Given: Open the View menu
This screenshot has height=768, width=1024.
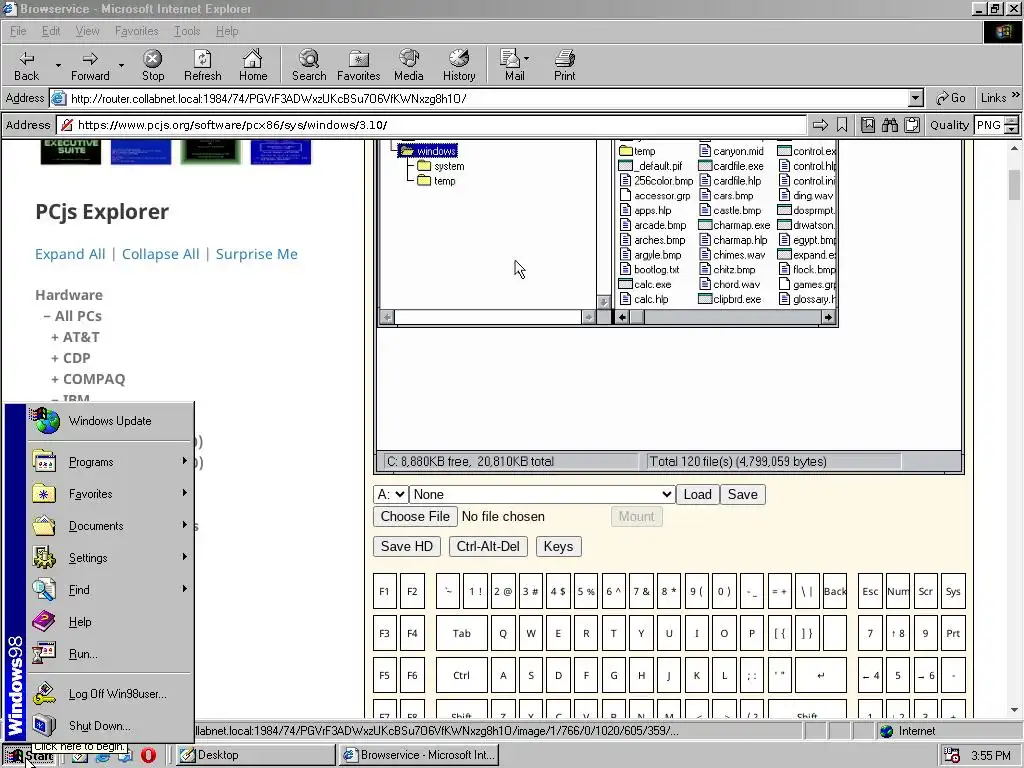Looking at the screenshot, I should coord(87,31).
